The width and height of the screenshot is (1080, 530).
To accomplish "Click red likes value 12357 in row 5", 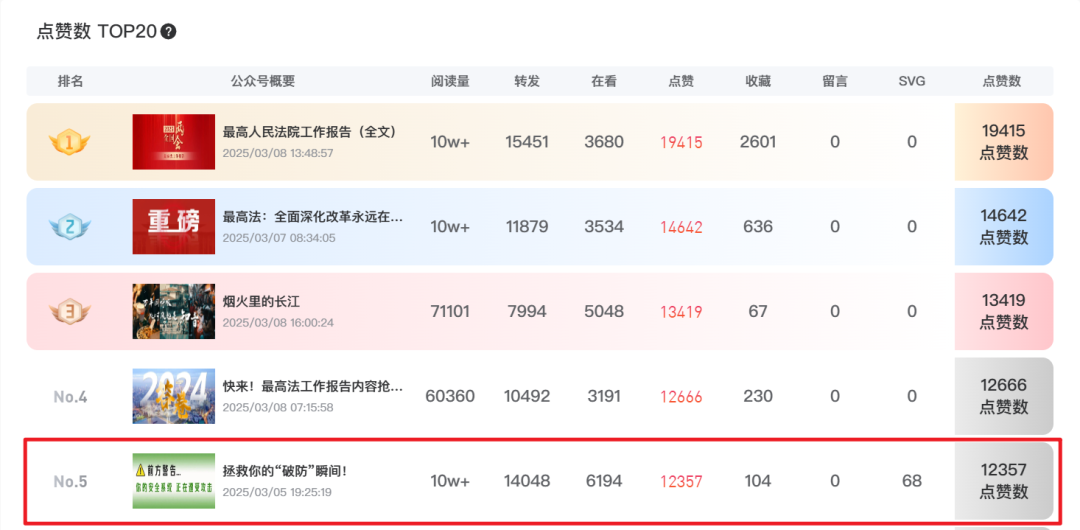I will click(x=681, y=482).
